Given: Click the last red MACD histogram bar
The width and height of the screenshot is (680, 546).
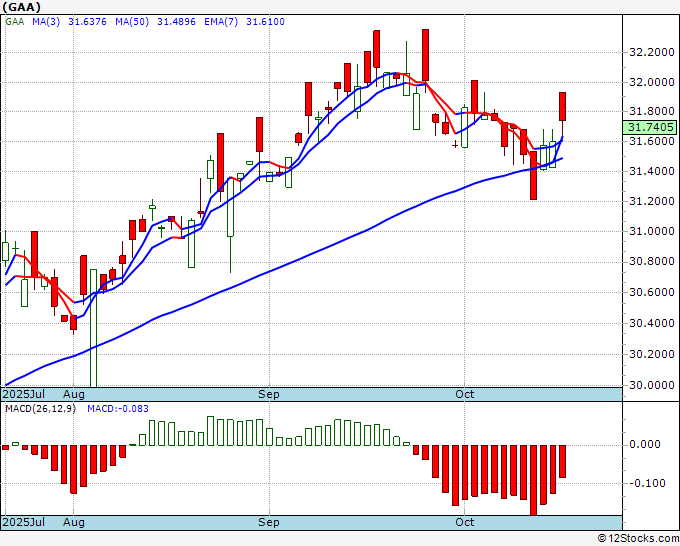Looking at the screenshot, I should (562, 461).
